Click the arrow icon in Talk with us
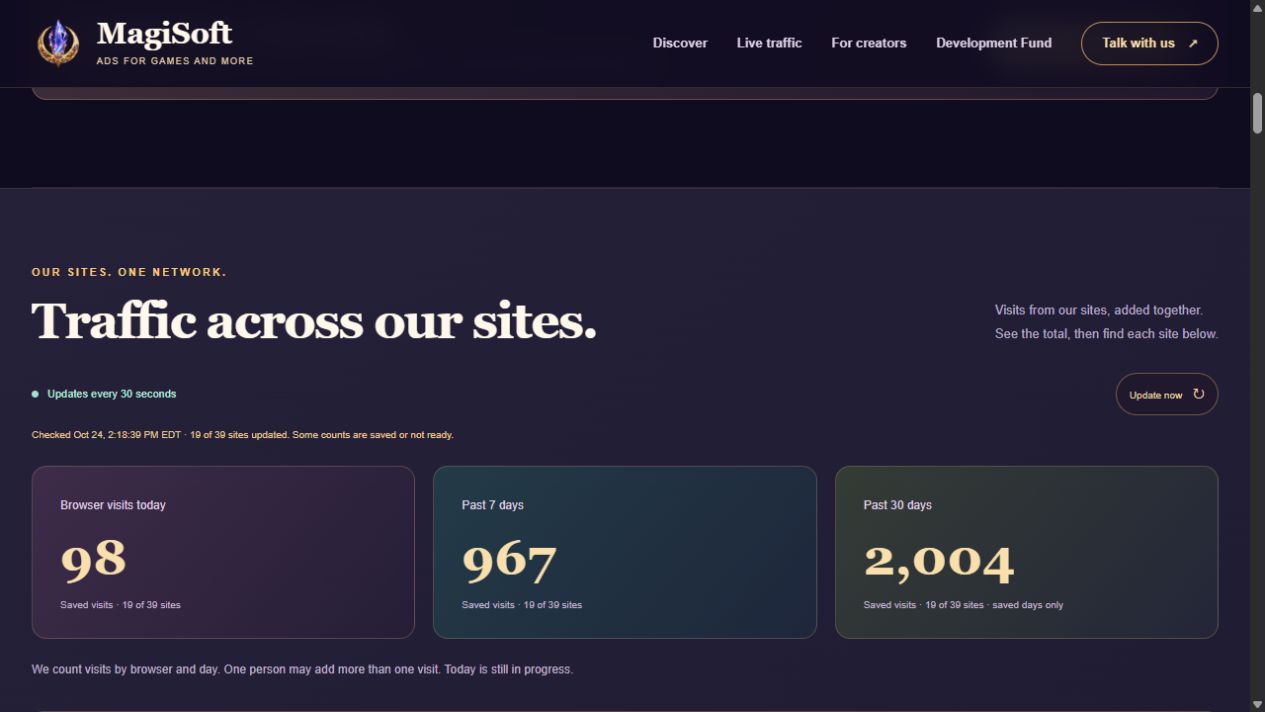This screenshot has height=712, width=1265. 1193,43
